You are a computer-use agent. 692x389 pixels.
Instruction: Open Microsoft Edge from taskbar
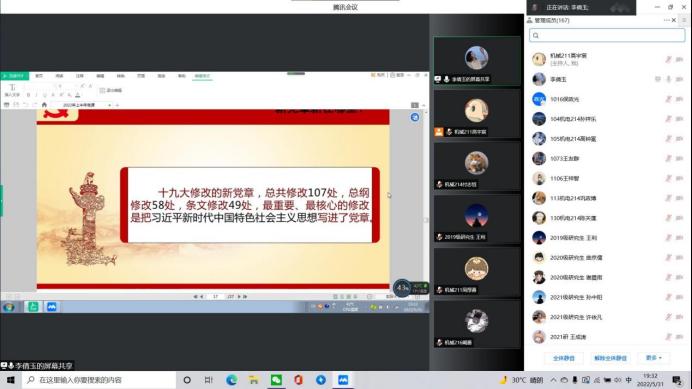coord(231,380)
